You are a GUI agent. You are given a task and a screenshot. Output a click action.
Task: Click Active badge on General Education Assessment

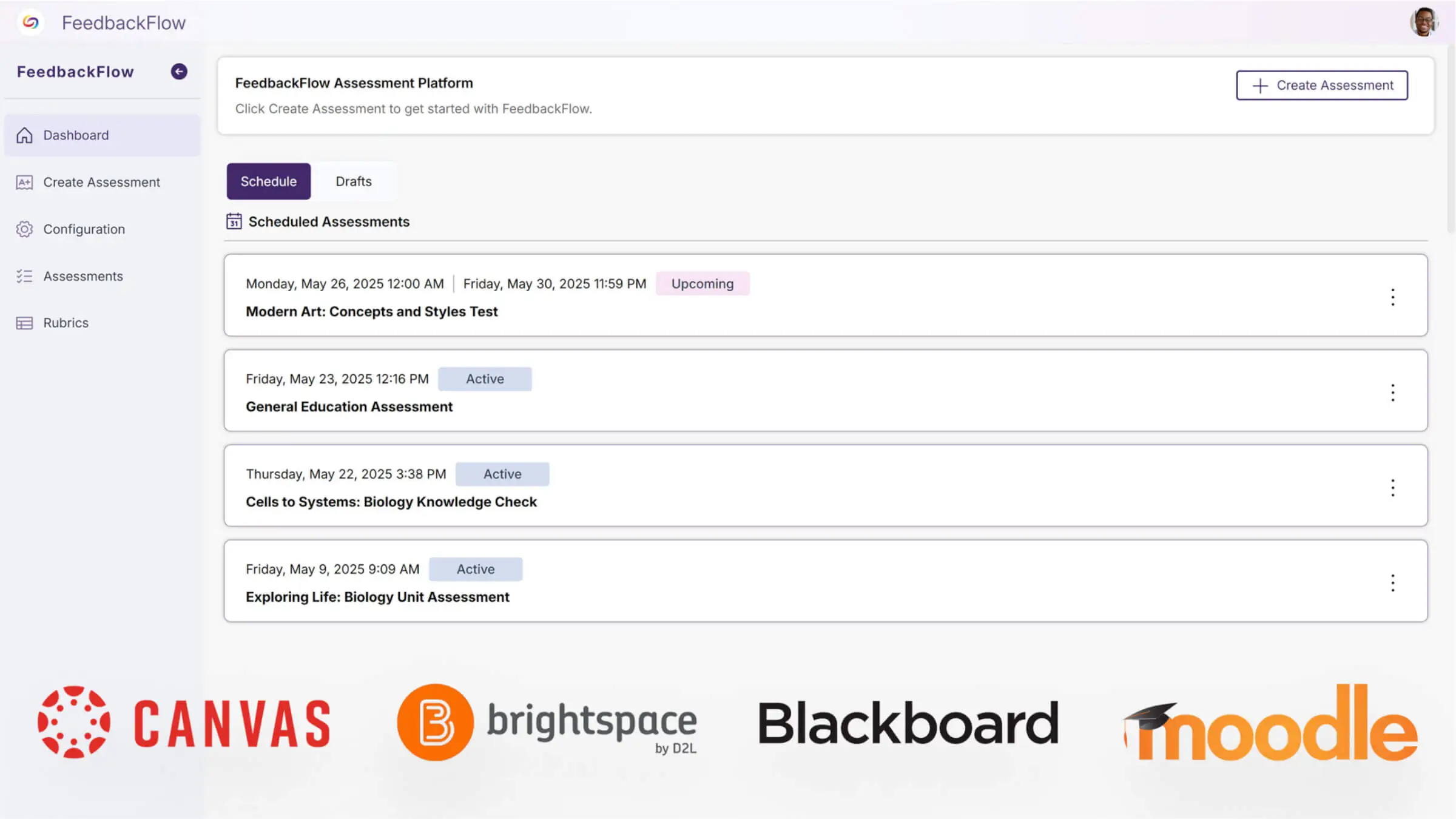pyautogui.click(x=485, y=379)
